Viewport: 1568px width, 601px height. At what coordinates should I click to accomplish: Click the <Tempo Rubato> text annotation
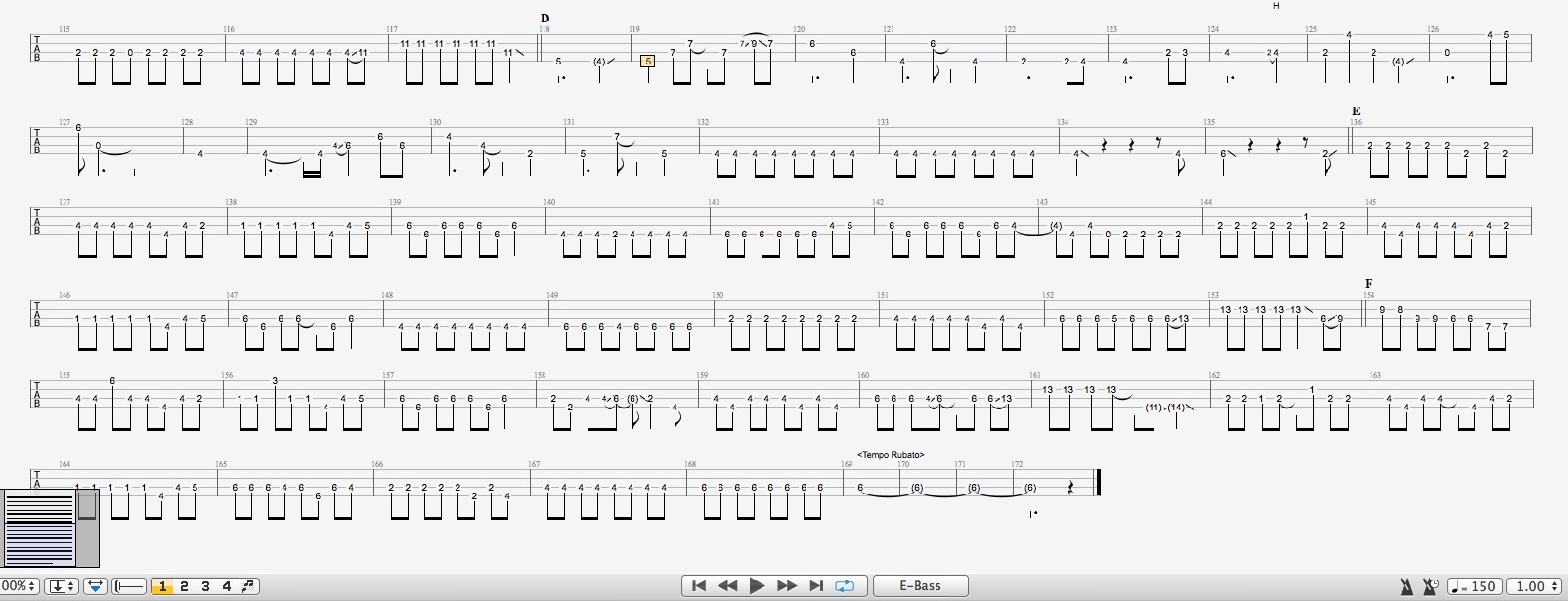[891, 455]
